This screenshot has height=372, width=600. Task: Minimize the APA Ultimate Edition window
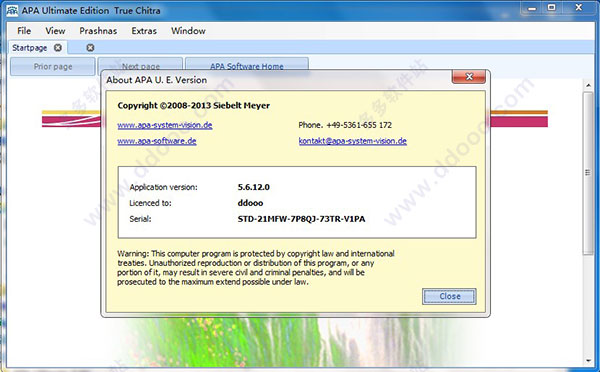(532, 8)
